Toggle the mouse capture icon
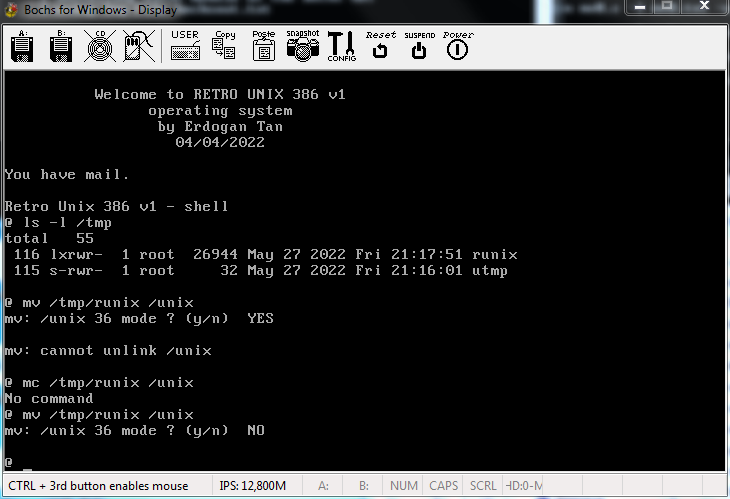 pyautogui.click(x=139, y=47)
